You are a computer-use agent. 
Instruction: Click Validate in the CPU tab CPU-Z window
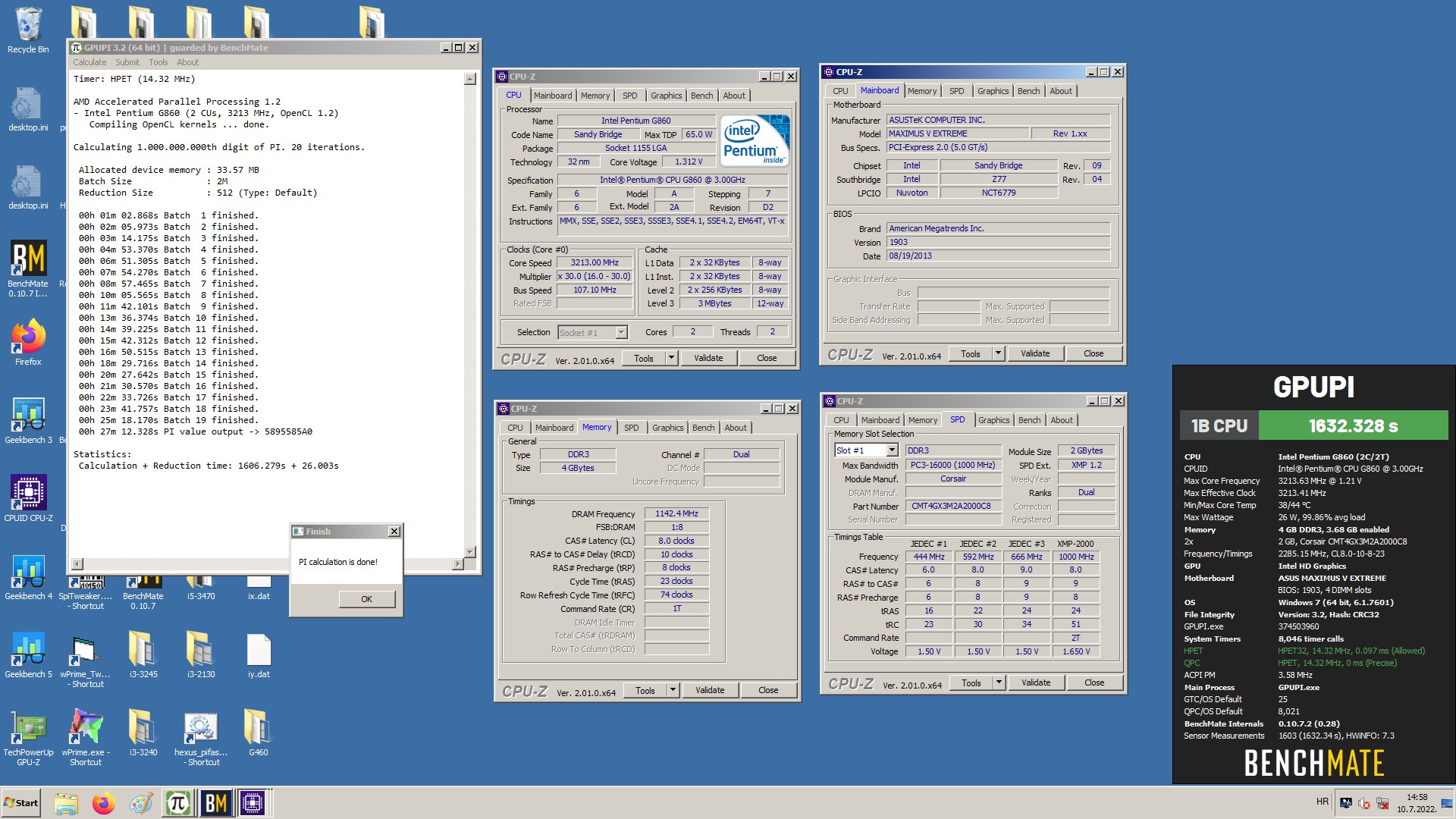click(x=708, y=358)
